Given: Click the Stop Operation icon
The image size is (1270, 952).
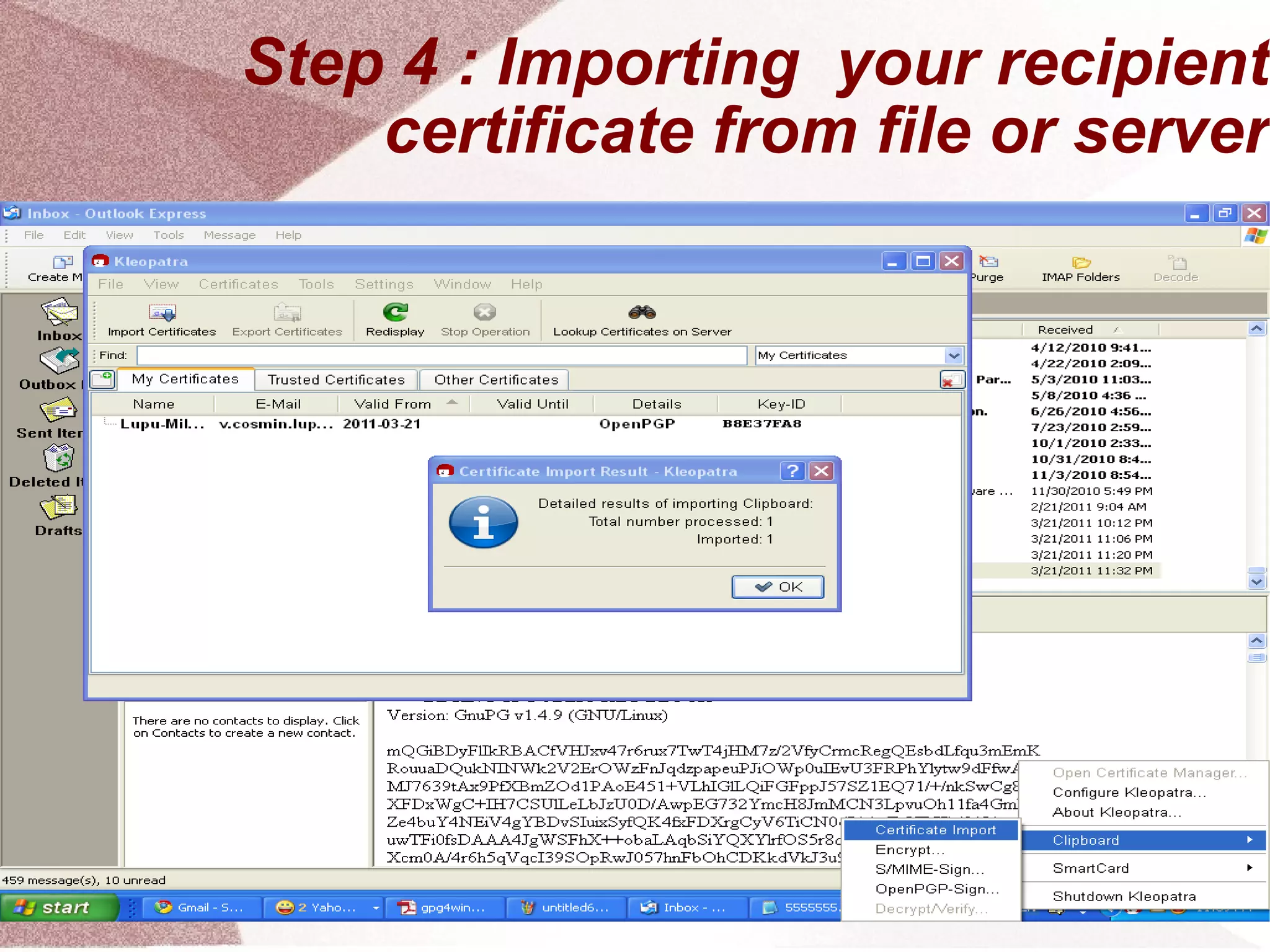Looking at the screenshot, I should click(x=485, y=312).
